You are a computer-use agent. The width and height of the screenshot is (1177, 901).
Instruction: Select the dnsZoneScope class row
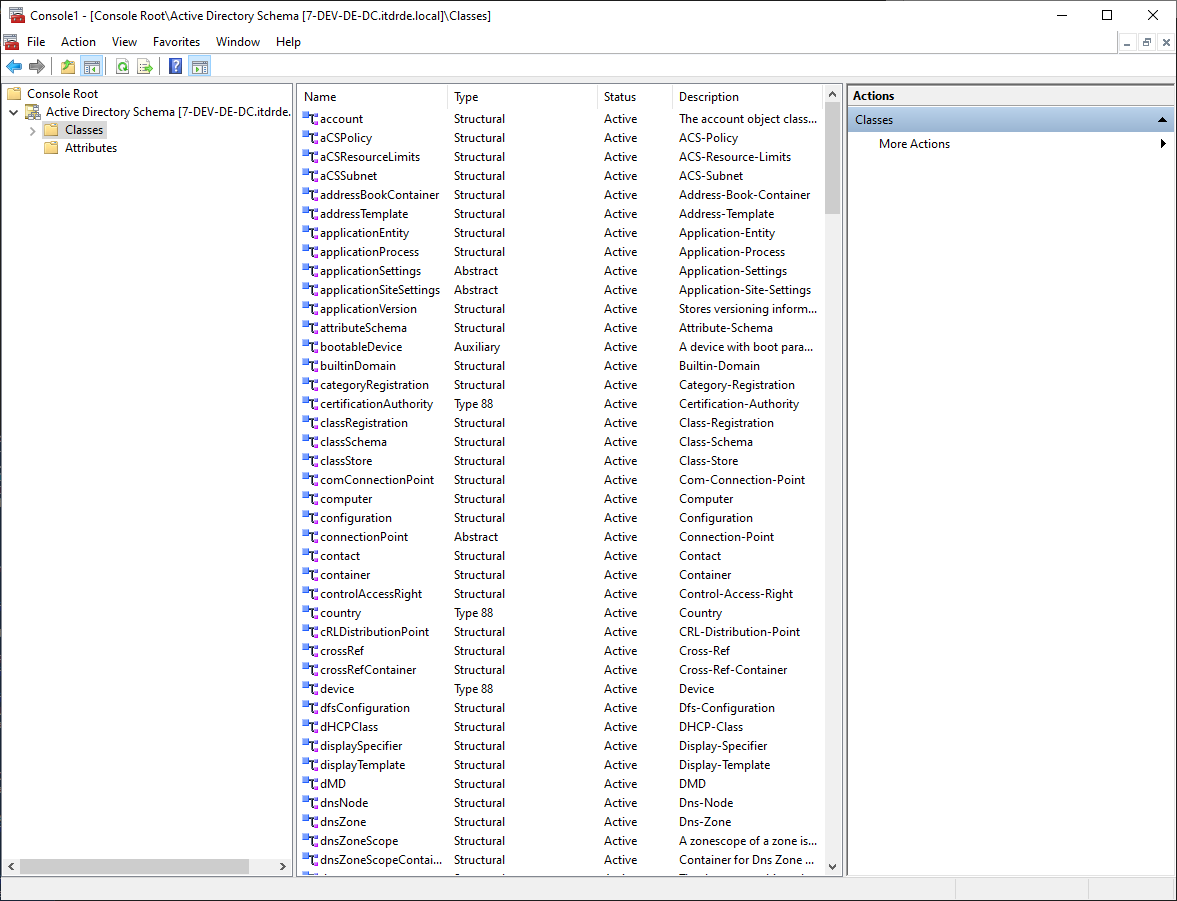click(x=561, y=841)
